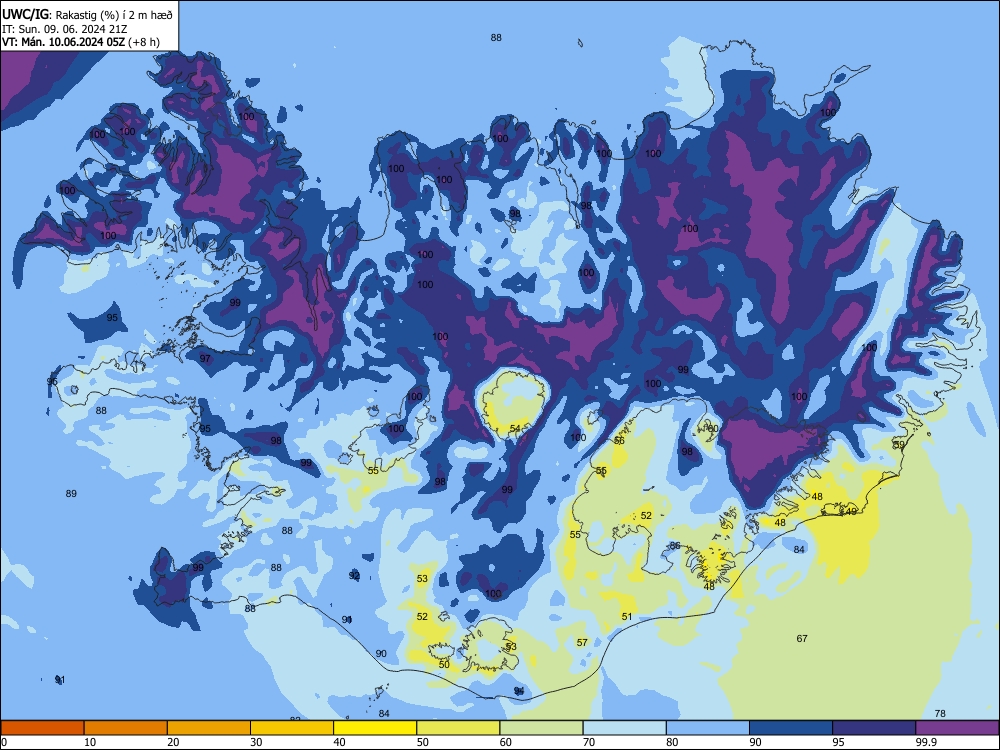Image resolution: width=1000 pixels, height=750 pixels.
Task: Click the humidity value '90' on the map
Action: click(381, 654)
